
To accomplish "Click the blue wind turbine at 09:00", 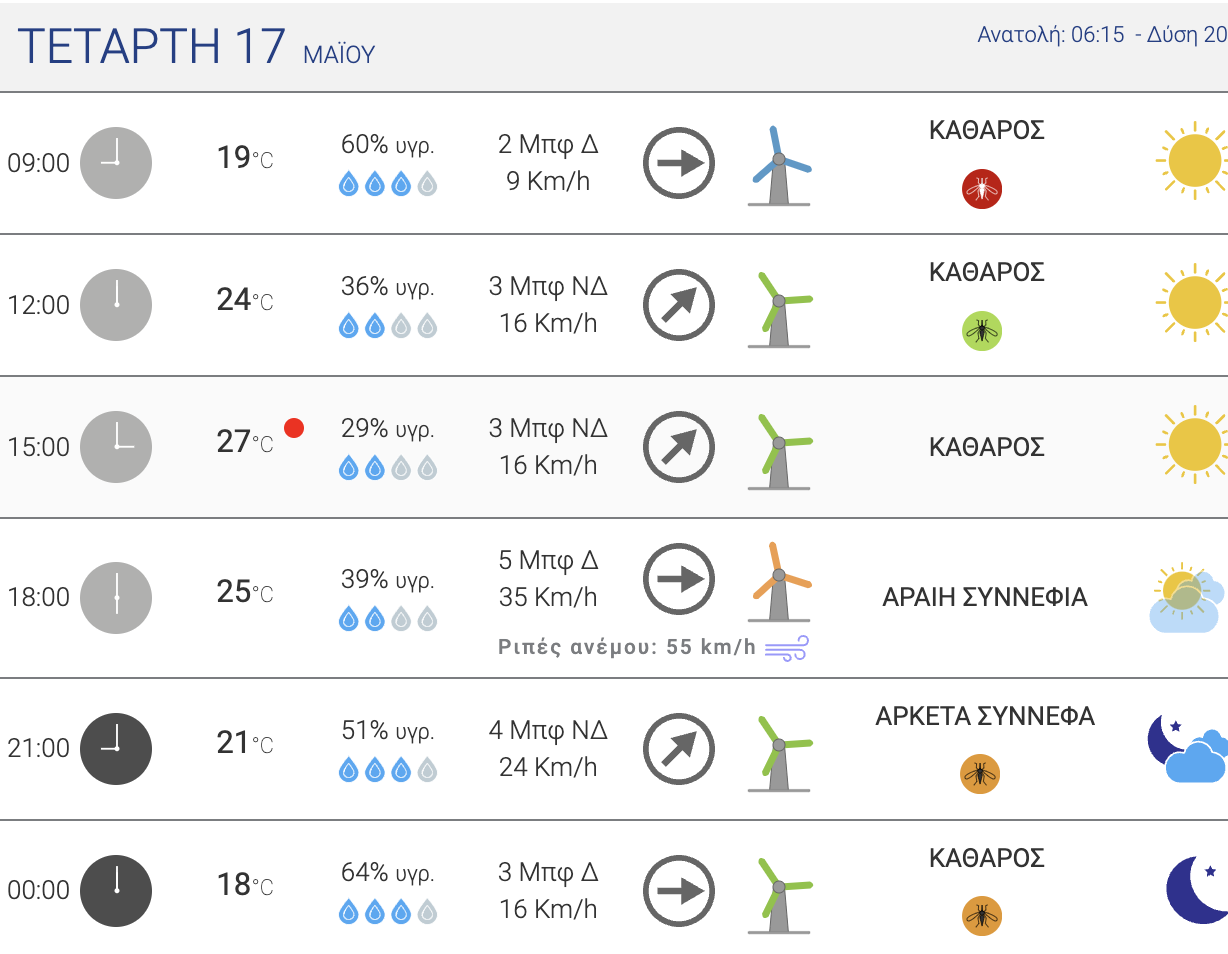I will tap(779, 166).
